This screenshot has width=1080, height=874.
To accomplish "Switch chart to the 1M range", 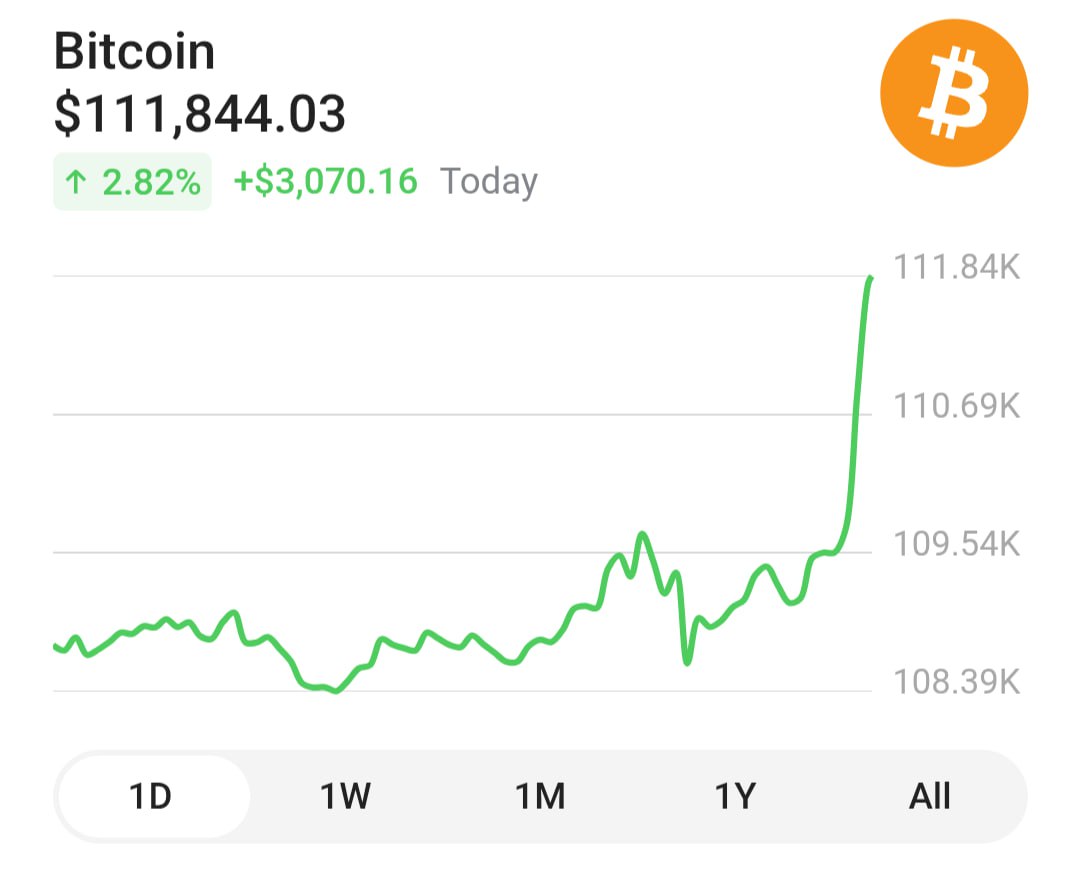I will pyautogui.click(x=541, y=796).
